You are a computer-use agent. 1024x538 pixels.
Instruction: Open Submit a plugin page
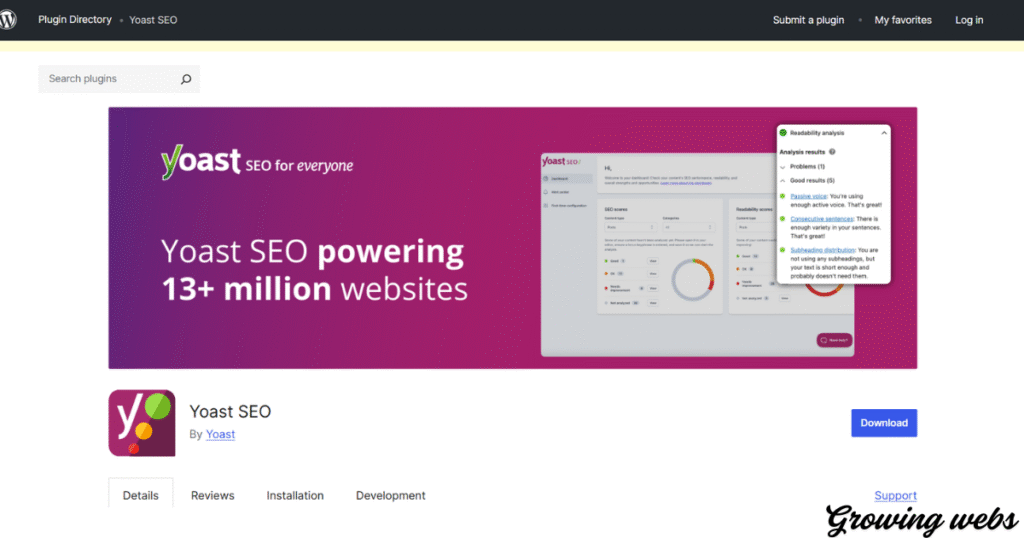point(808,20)
